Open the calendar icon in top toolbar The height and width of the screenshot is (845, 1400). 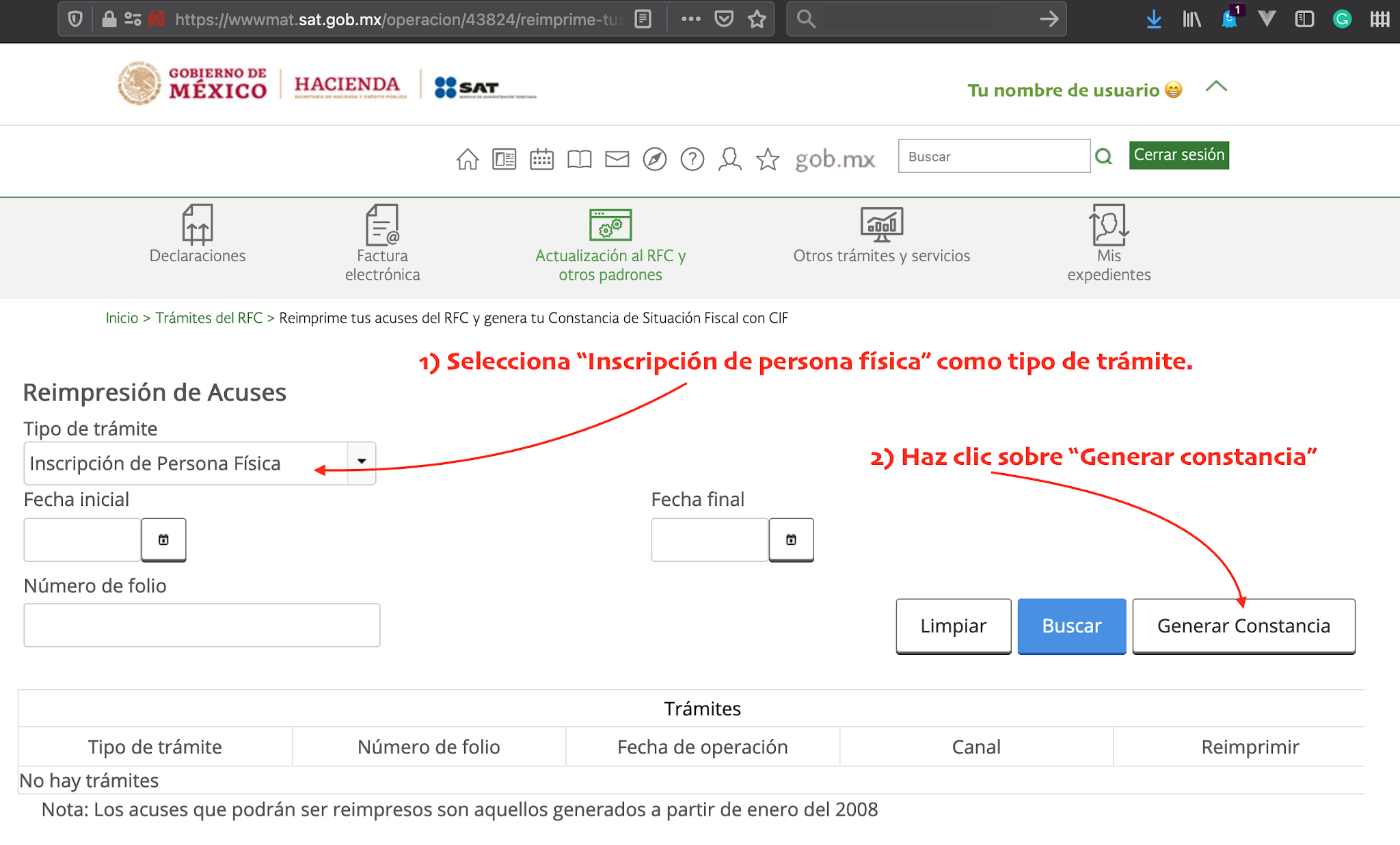click(x=541, y=159)
